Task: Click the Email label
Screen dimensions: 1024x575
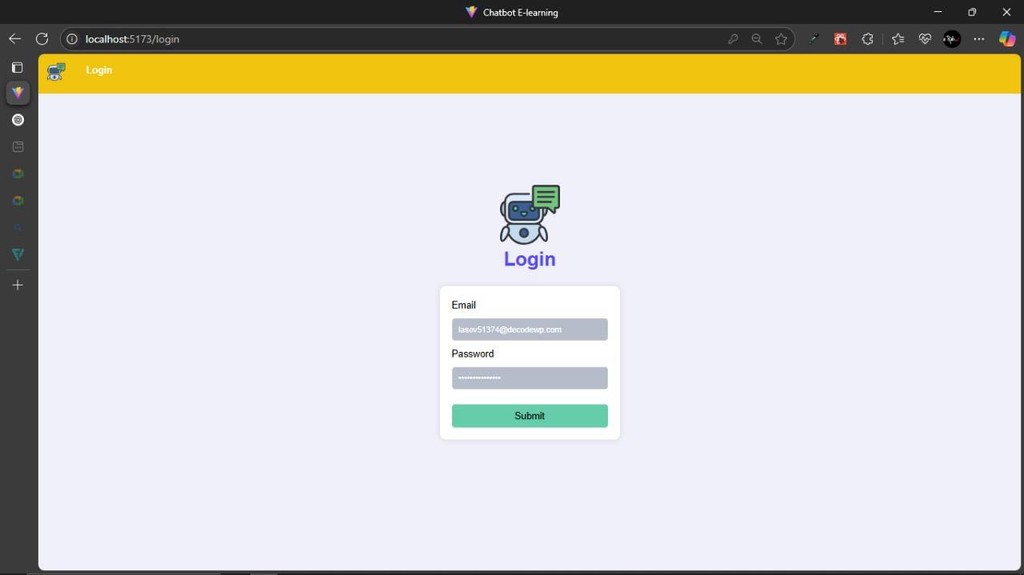Action: pos(464,305)
